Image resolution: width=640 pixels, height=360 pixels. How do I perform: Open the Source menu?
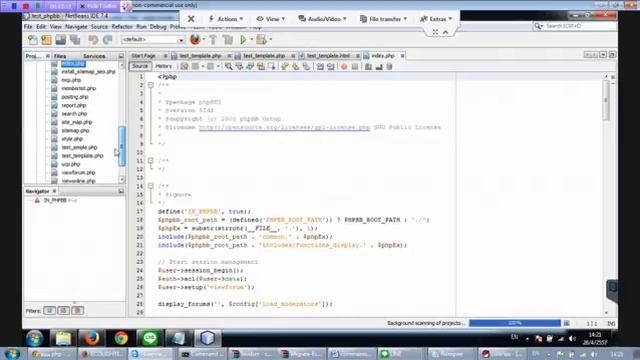[x=99, y=27]
